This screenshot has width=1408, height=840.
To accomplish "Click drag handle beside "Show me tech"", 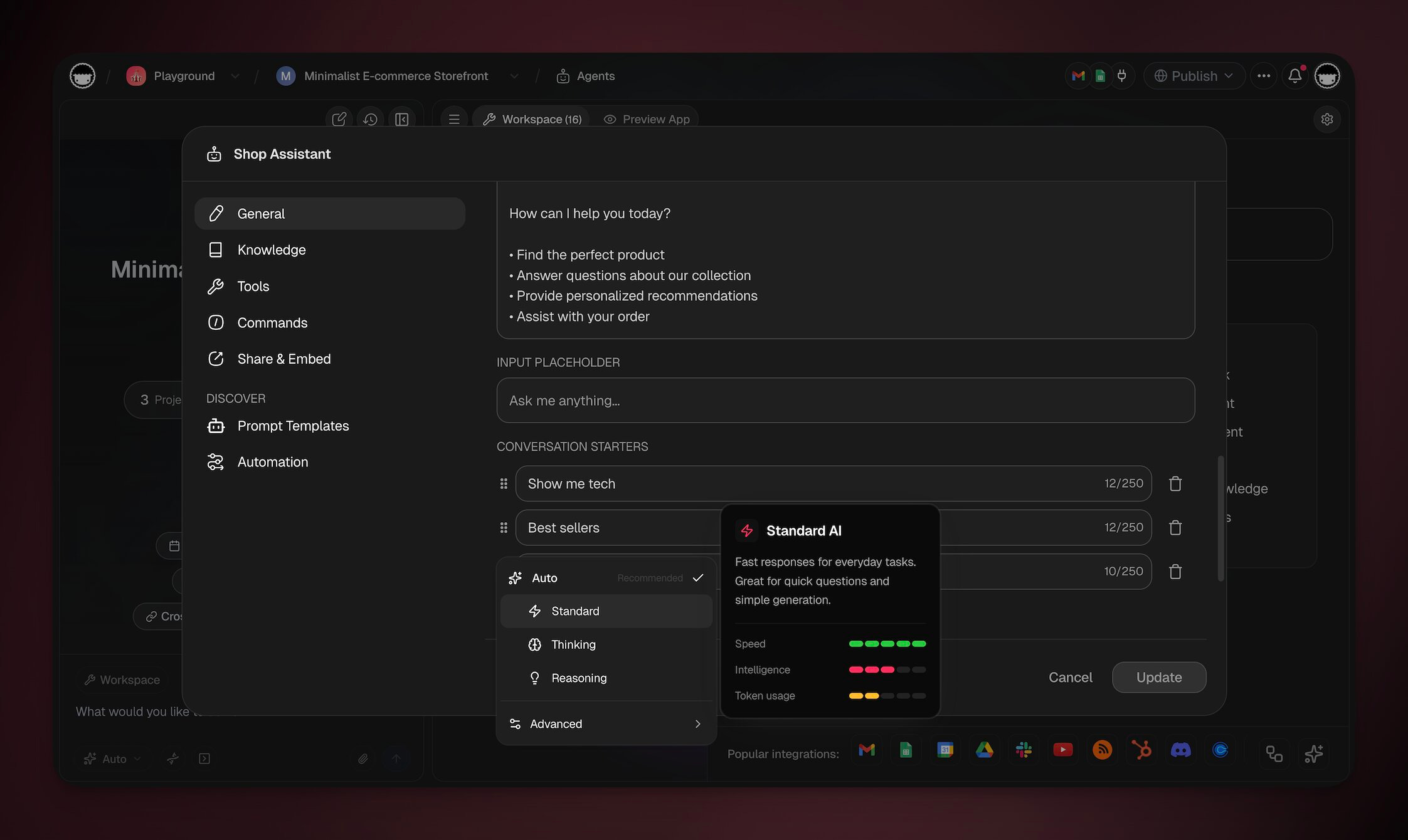I will coord(503,484).
